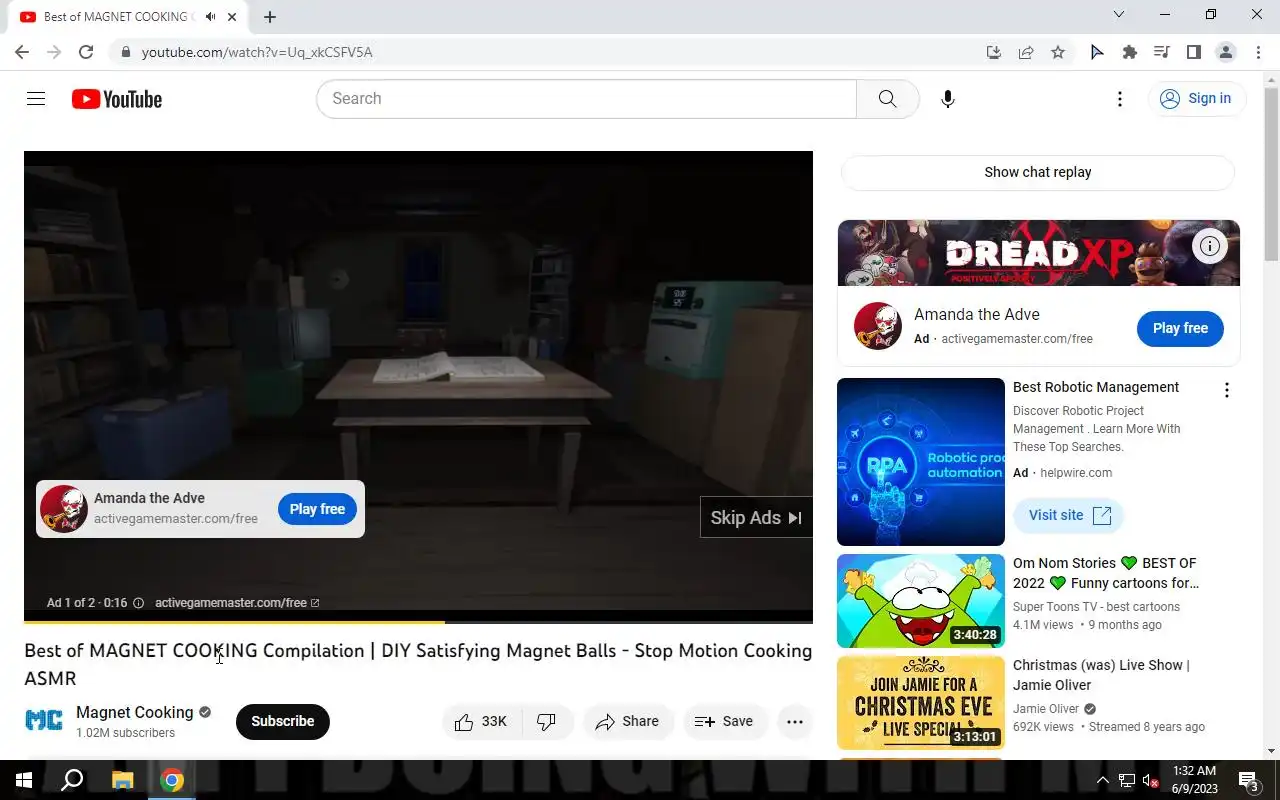Screen dimensions: 1280x800
Task: Open the taskbar clock showing 1:32 AM
Action: point(1195,780)
